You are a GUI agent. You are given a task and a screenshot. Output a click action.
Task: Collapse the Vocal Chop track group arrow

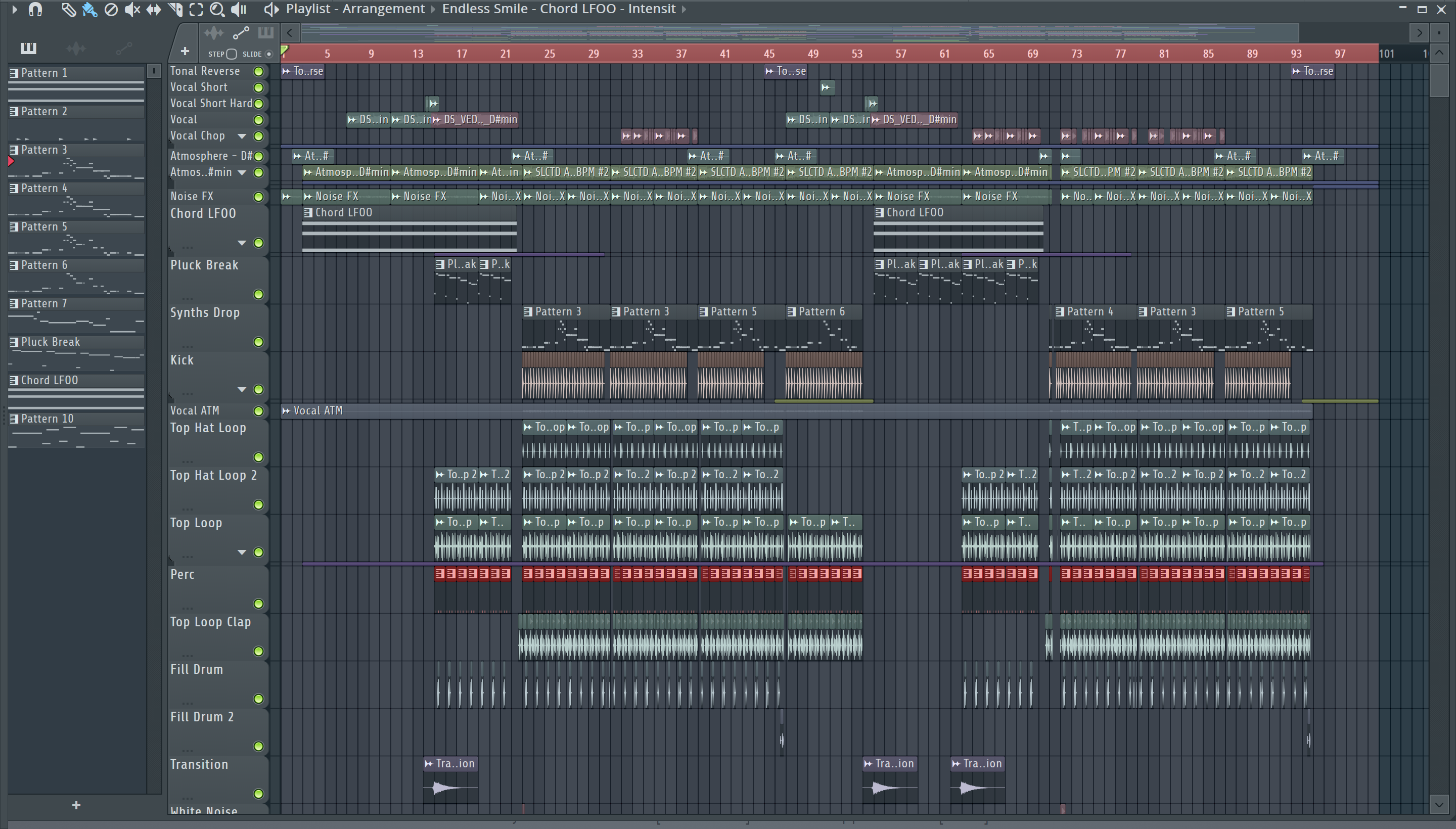242,136
